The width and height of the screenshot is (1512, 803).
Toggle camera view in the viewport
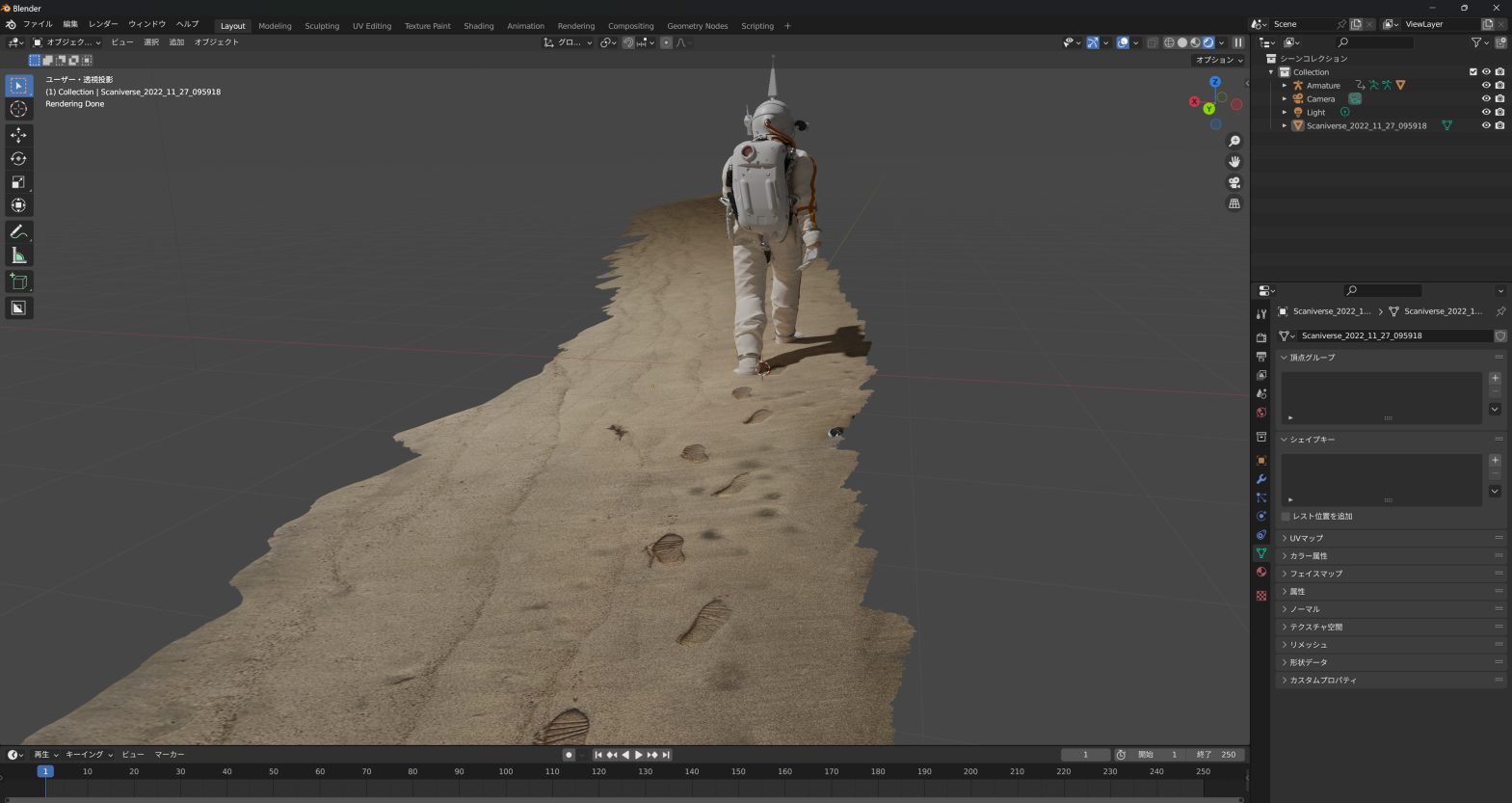click(1234, 183)
